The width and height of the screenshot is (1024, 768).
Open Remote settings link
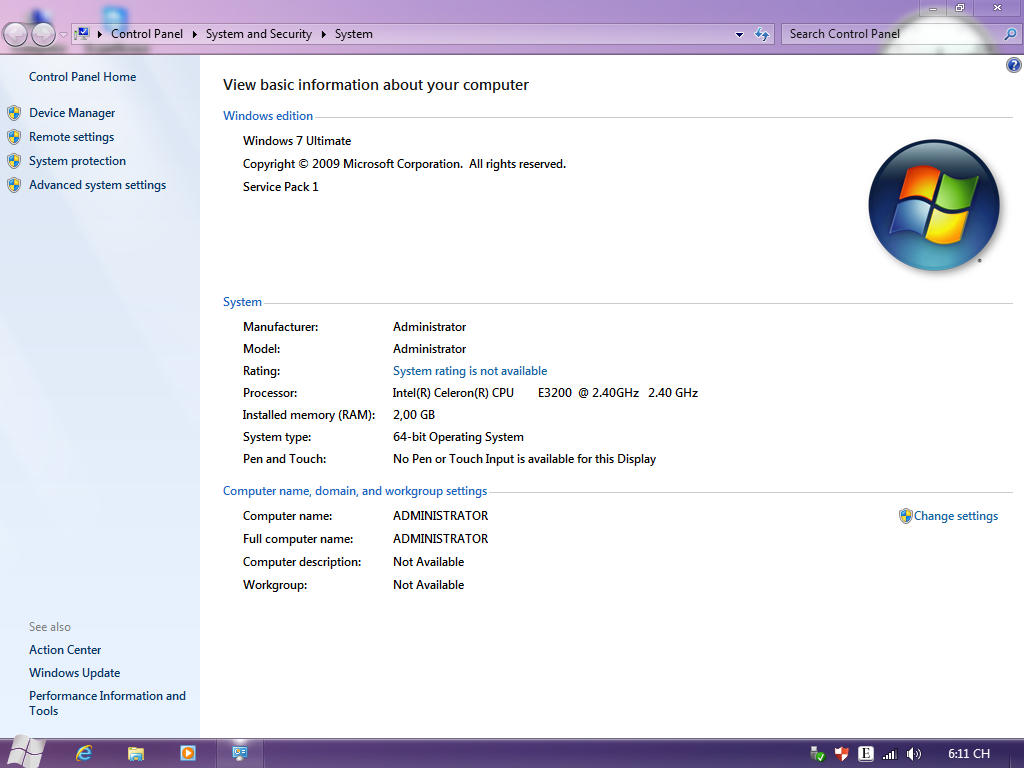[71, 137]
